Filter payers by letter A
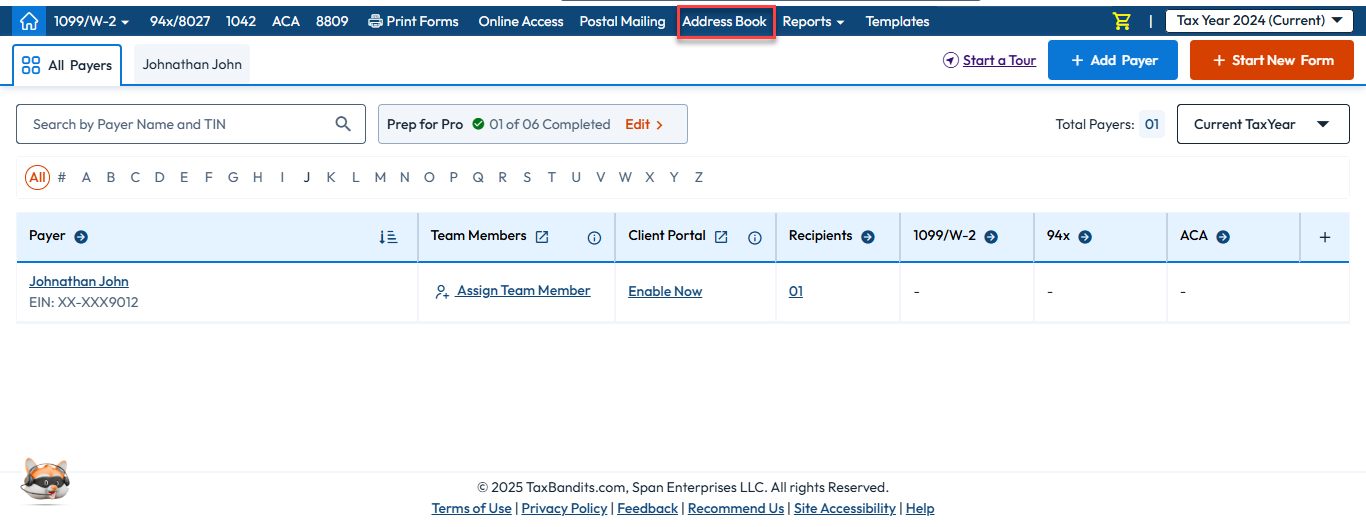 [x=86, y=177]
